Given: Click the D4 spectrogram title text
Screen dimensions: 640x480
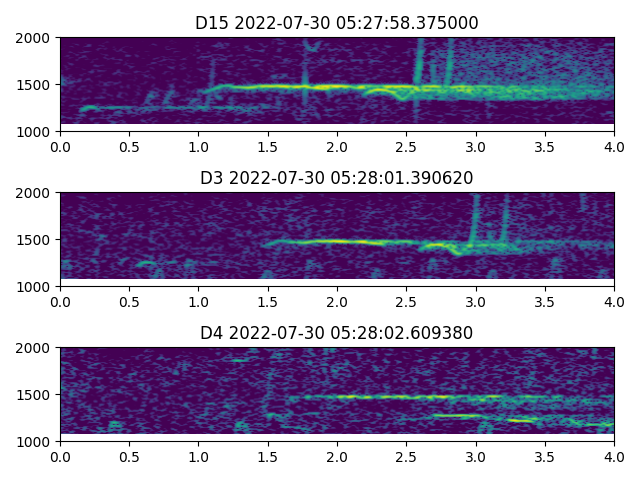Looking at the screenshot, I should pyautogui.click(x=337, y=333).
